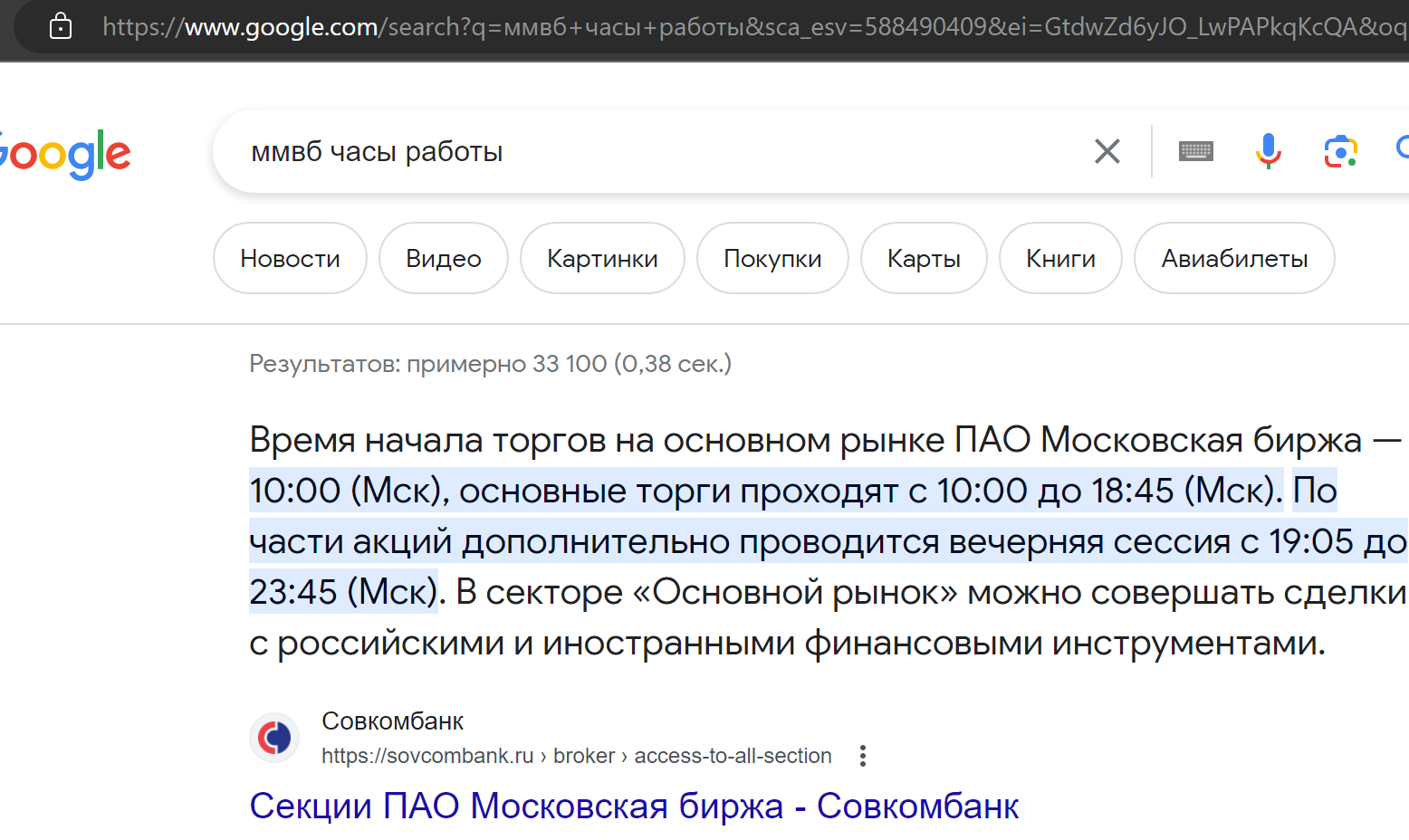The width and height of the screenshot is (1409, 840).
Task: Switch to the Авиабилеты tab
Action: (1234, 258)
